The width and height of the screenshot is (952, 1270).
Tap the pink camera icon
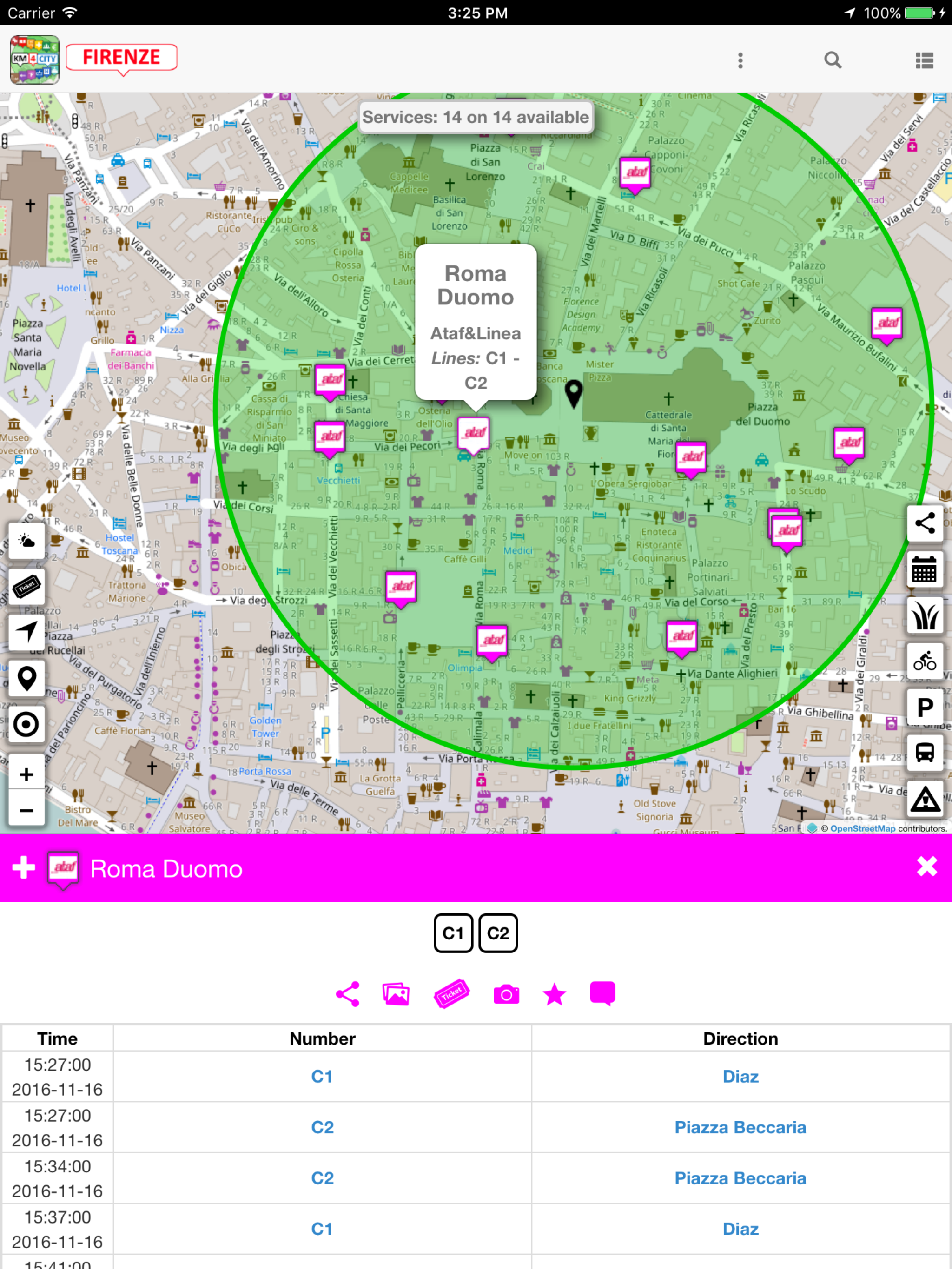(x=506, y=994)
